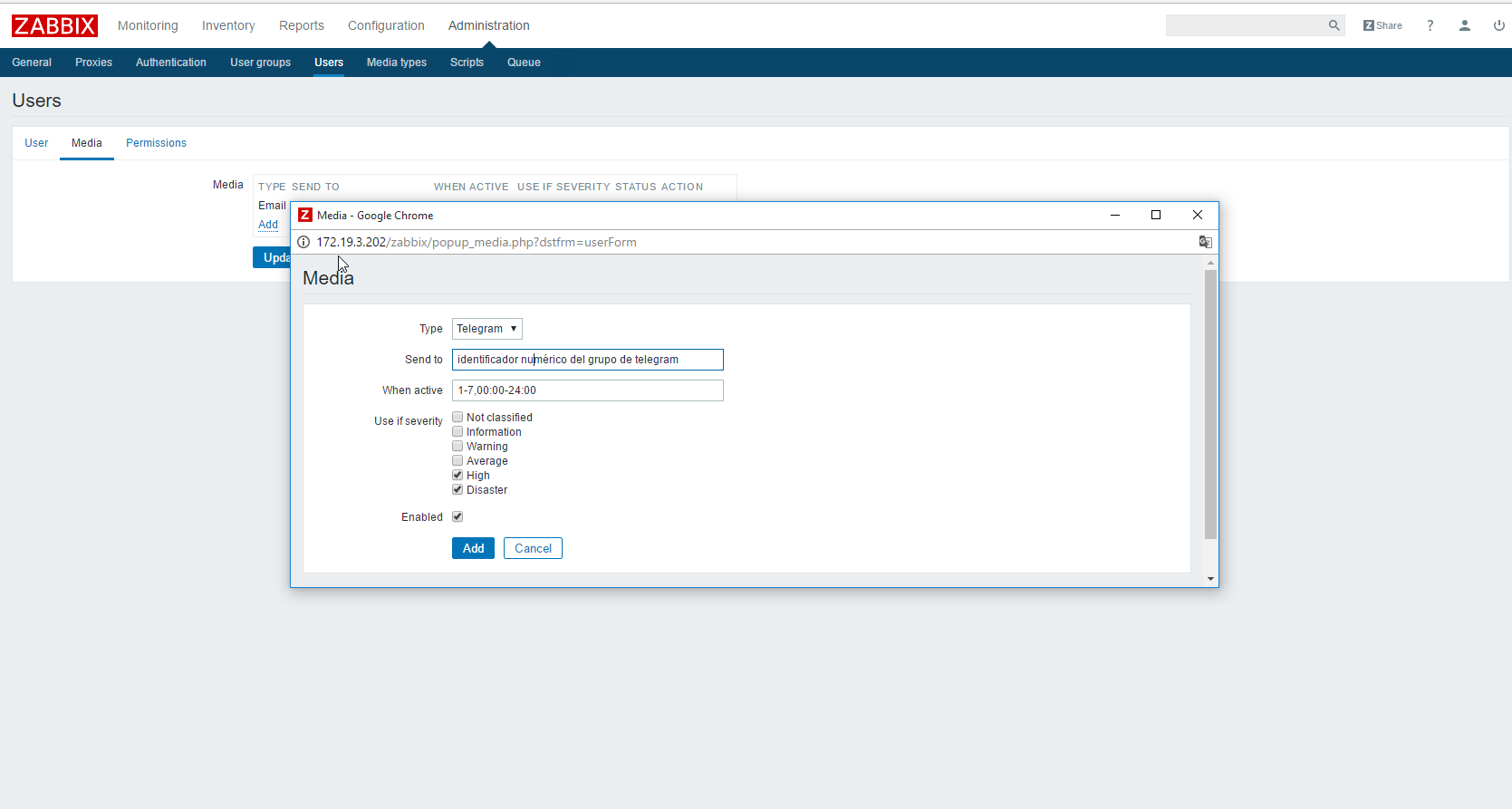Click the blue Add button
The image size is (1512, 809).
pos(473,548)
